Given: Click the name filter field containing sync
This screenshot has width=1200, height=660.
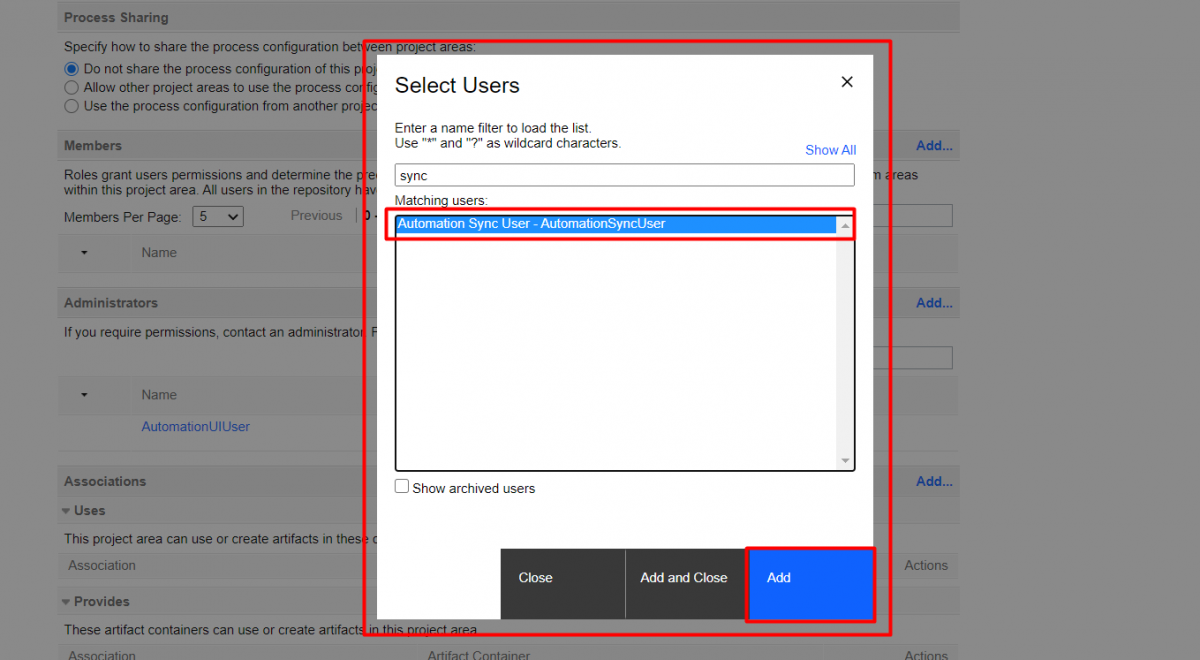Looking at the screenshot, I should (x=624, y=176).
